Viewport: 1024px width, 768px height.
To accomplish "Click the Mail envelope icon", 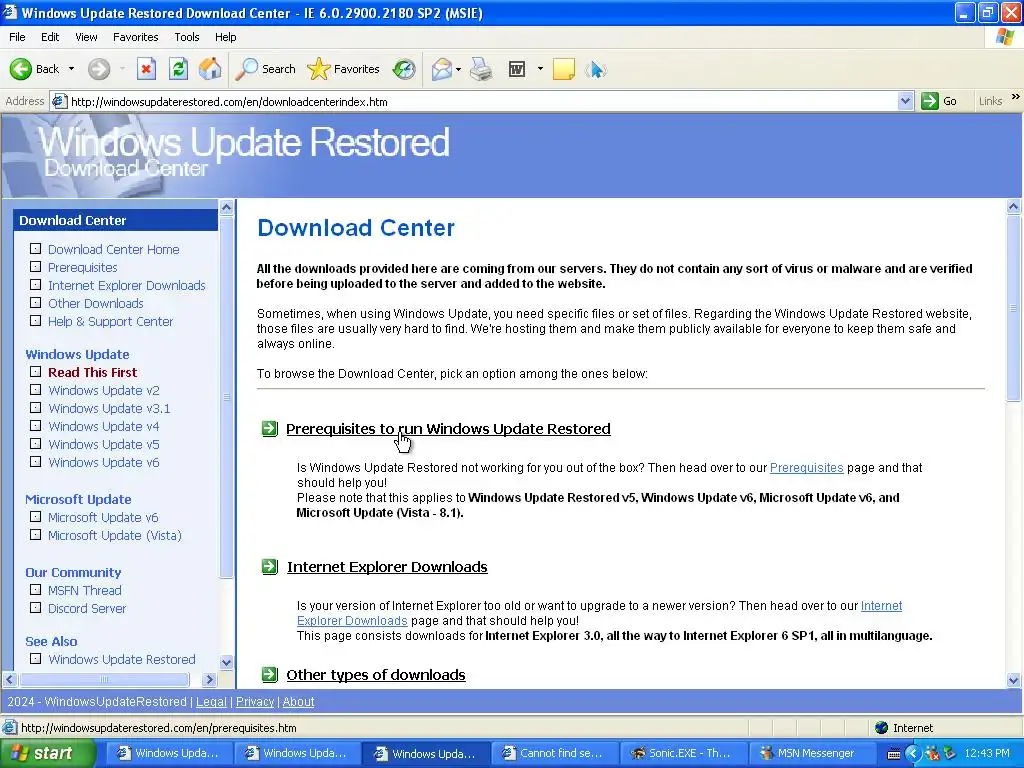I will point(441,69).
